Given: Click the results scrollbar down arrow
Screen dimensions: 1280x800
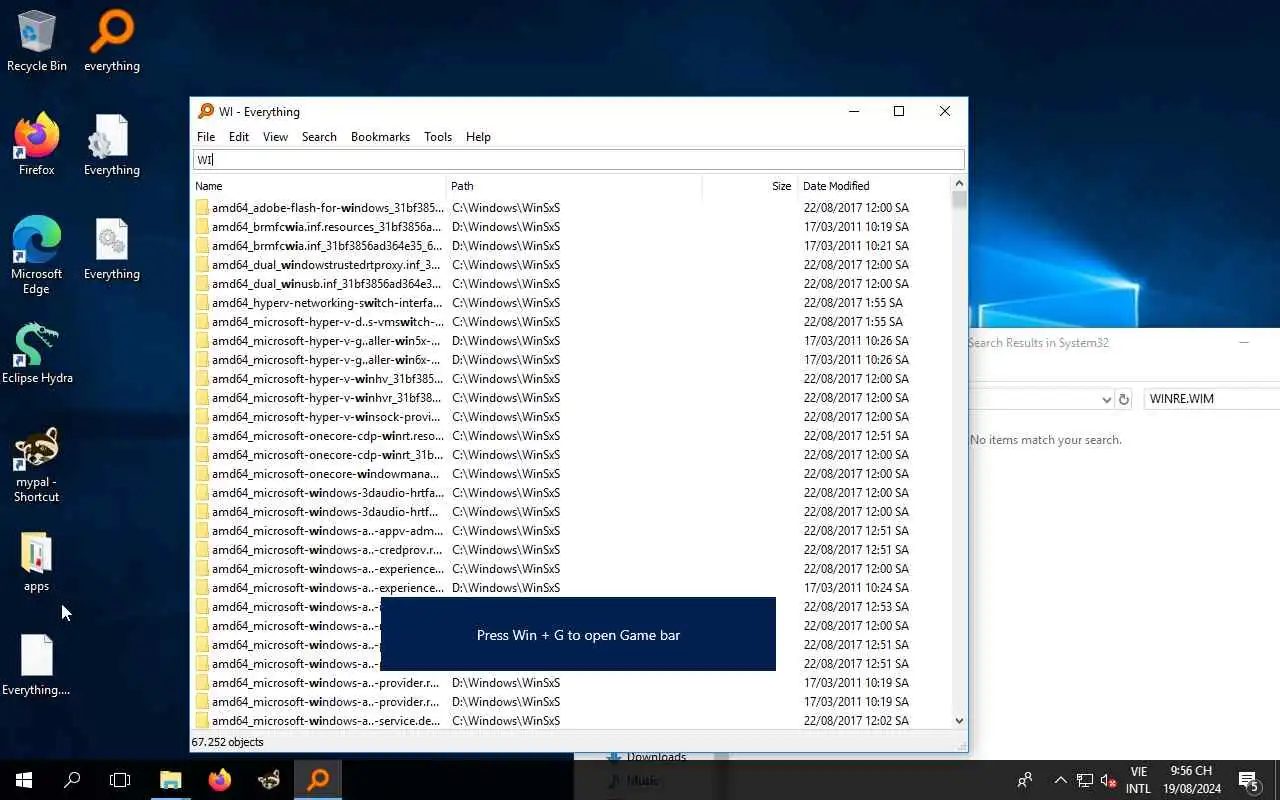Looking at the screenshot, I should pos(959,720).
